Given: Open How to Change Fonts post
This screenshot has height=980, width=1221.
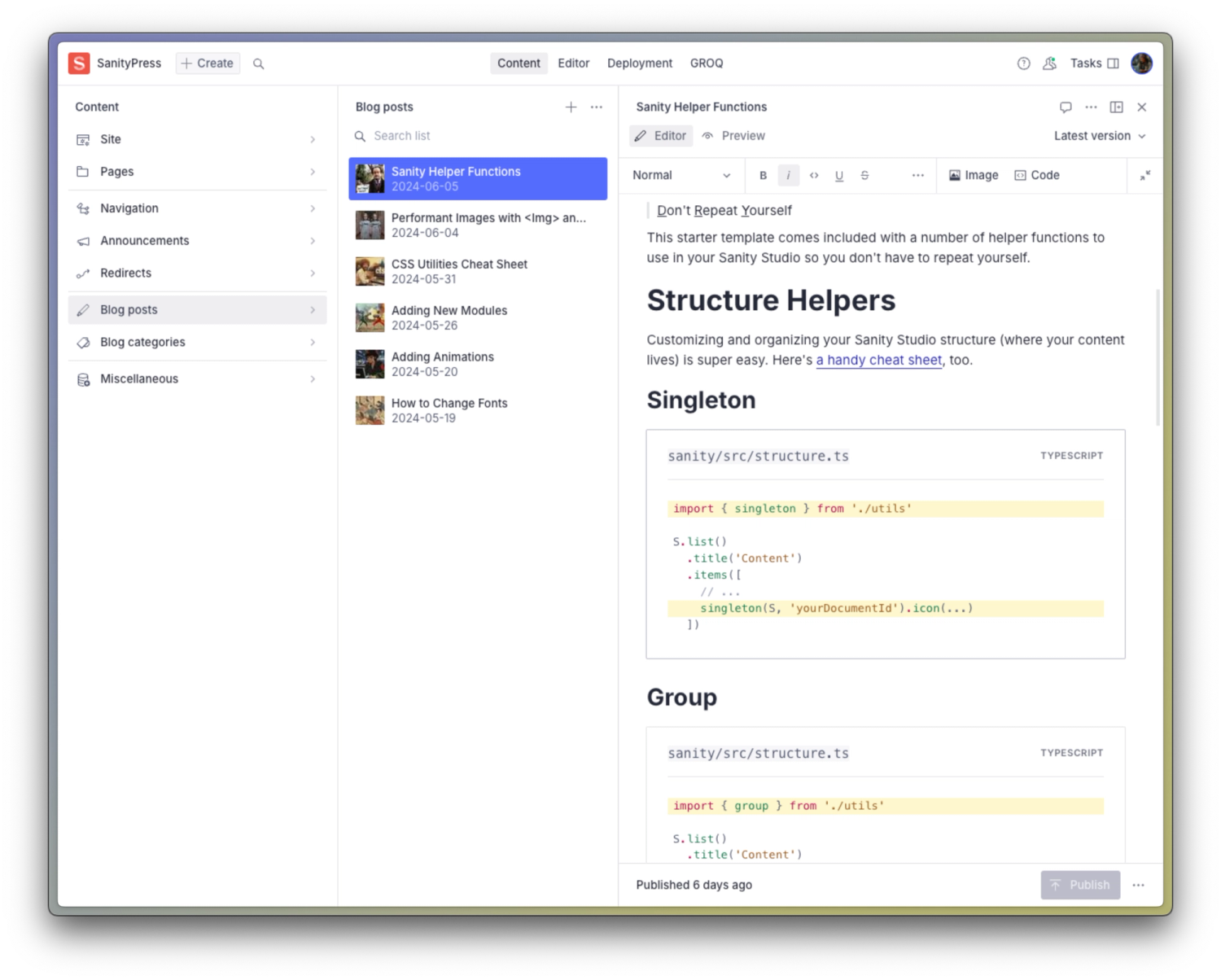Looking at the screenshot, I should 478,411.
